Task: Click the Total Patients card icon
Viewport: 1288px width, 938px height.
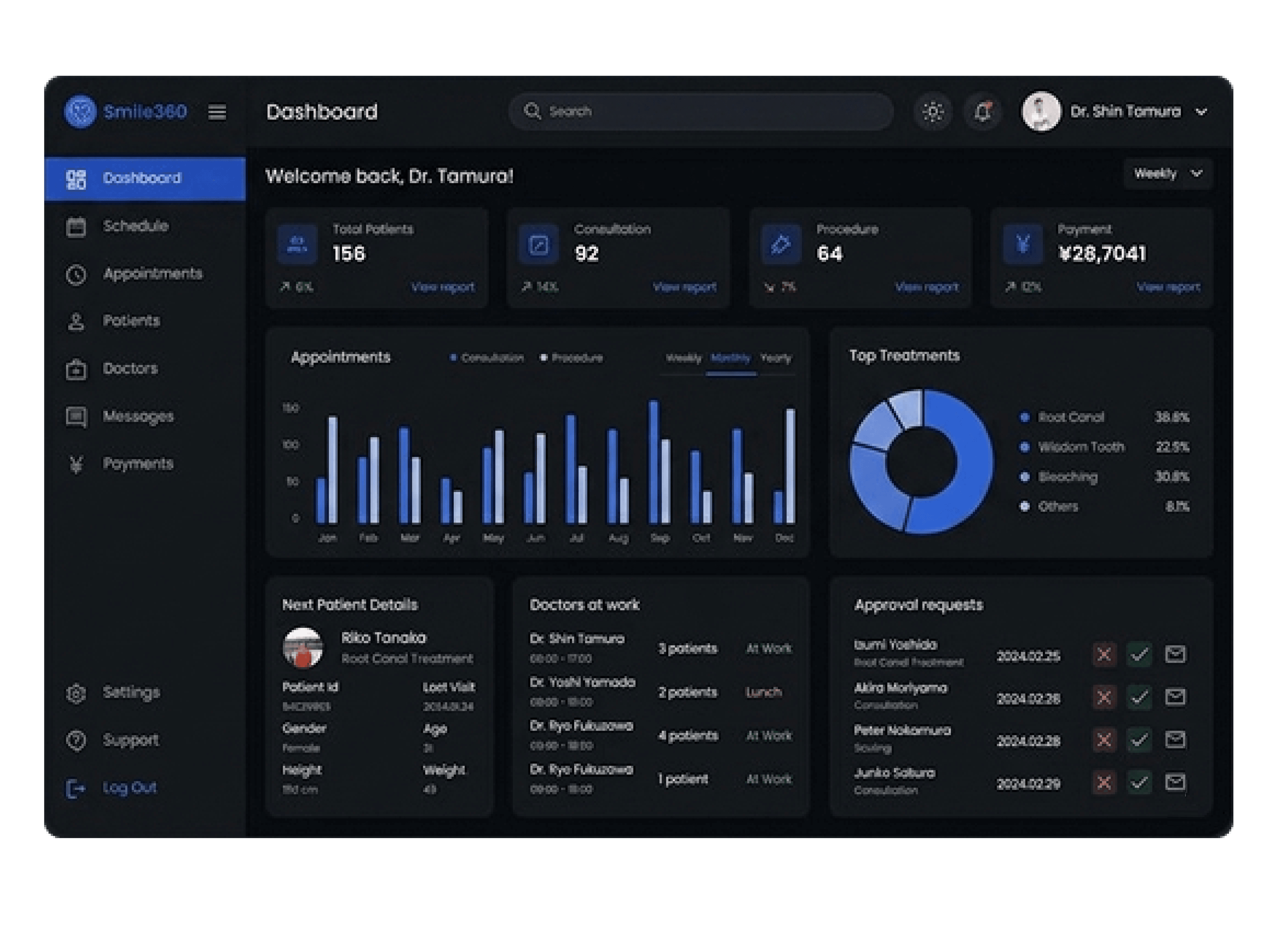Action: pos(297,245)
